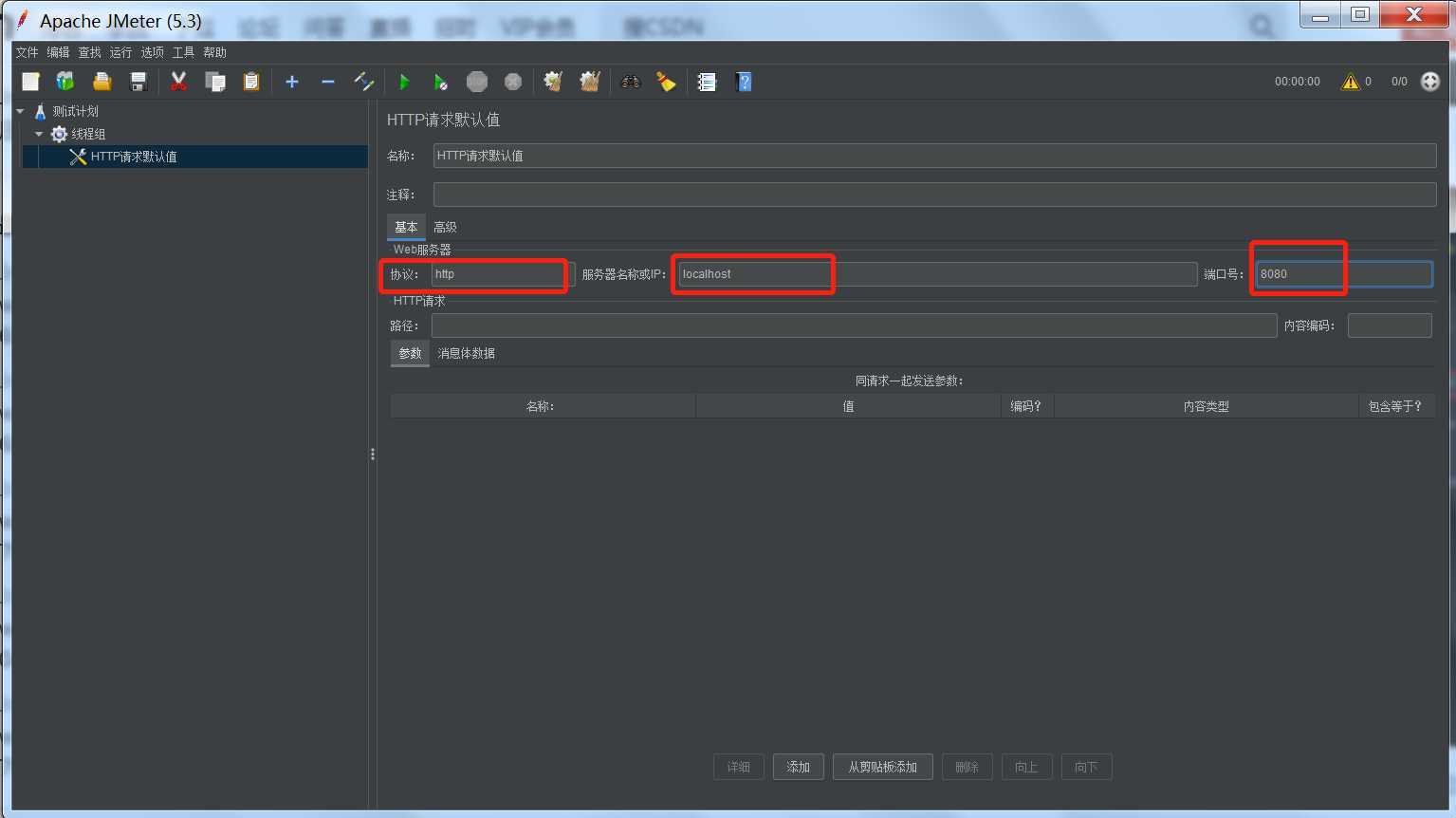Switch to the 参数 tab
This screenshot has width=1456, height=818.
(410, 353)
